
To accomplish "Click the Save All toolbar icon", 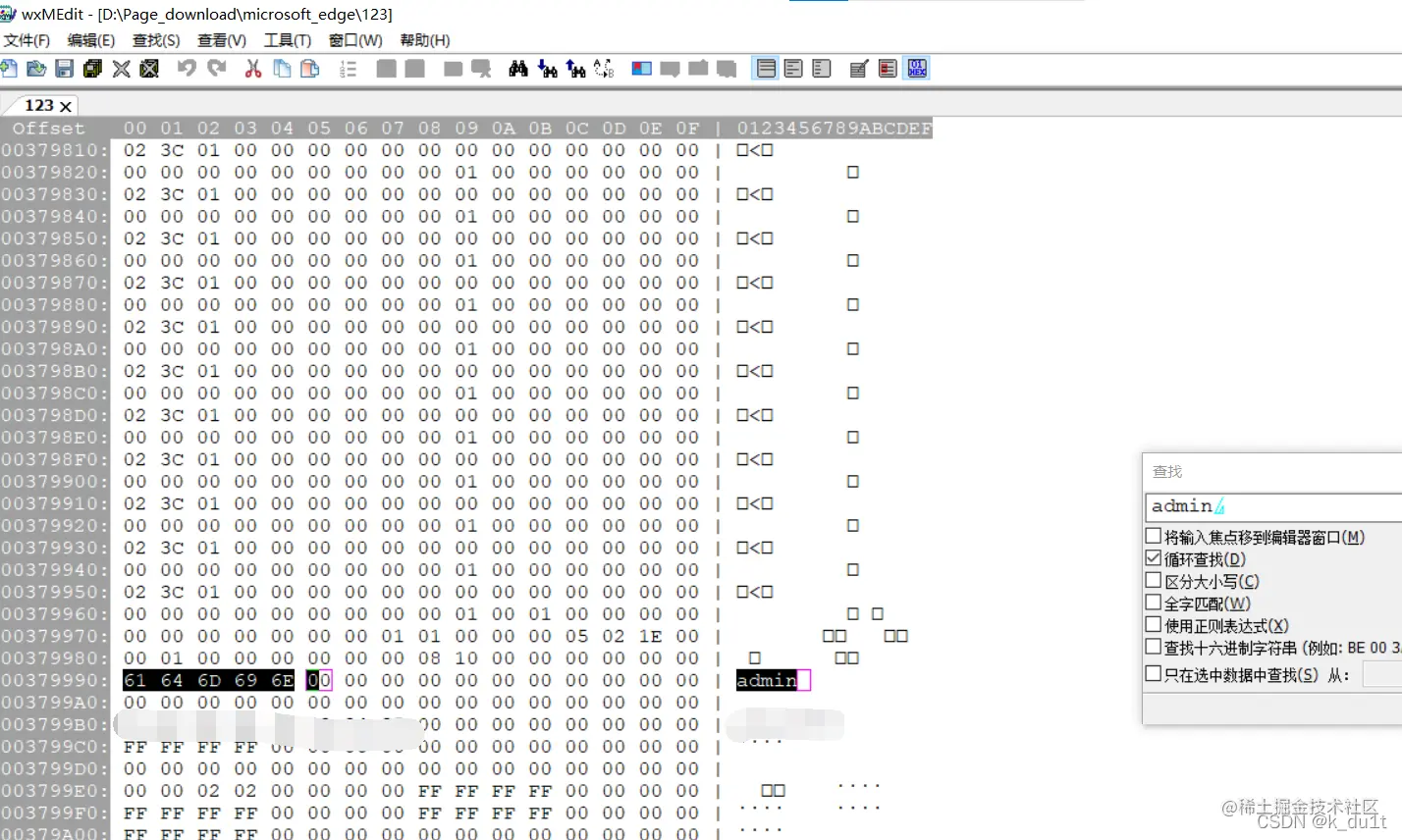I will tap(93, 68).
